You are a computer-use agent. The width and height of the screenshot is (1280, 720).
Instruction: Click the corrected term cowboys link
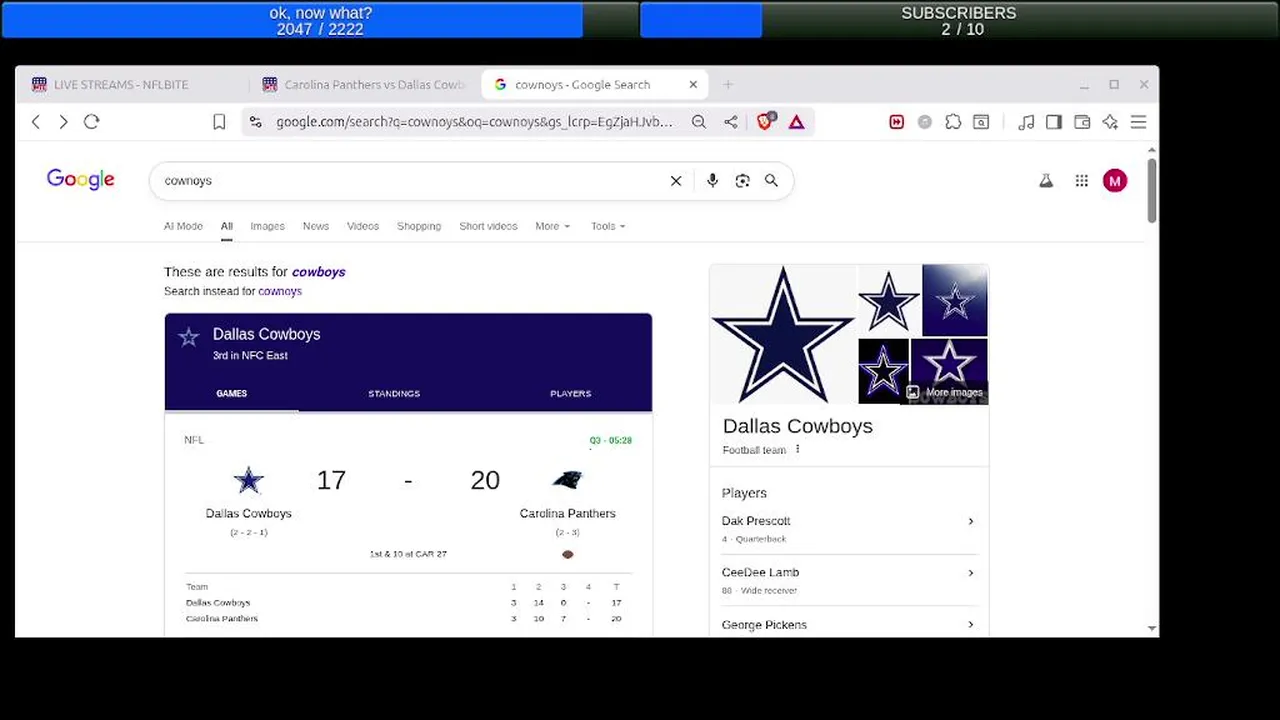click(318, 272)
